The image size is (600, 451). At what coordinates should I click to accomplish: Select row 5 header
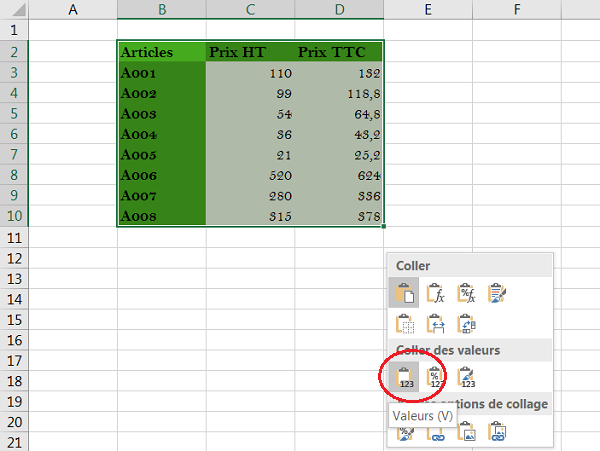14,113
